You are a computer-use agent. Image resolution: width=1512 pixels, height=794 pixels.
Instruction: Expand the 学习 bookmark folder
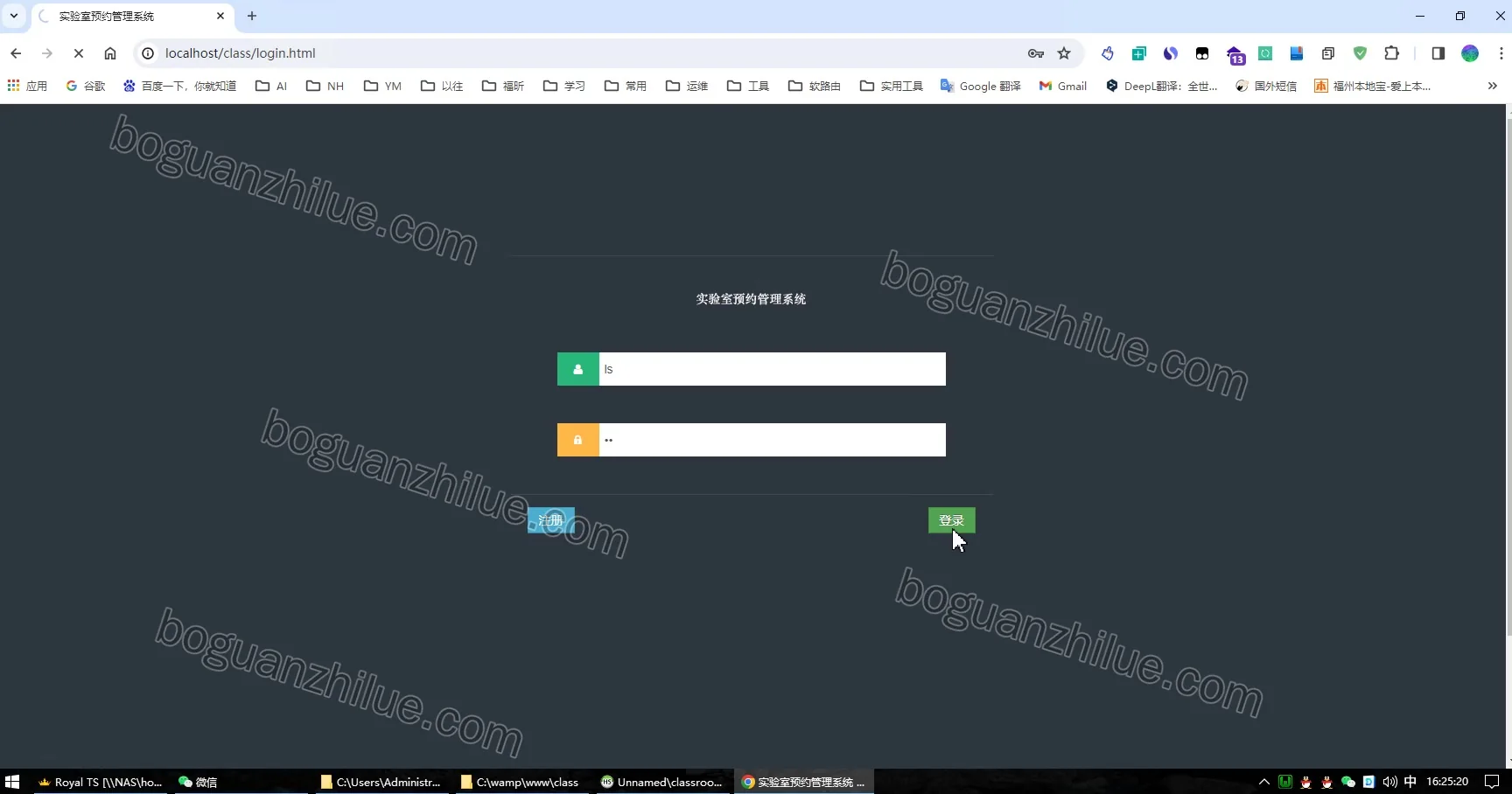pos(564,86)
